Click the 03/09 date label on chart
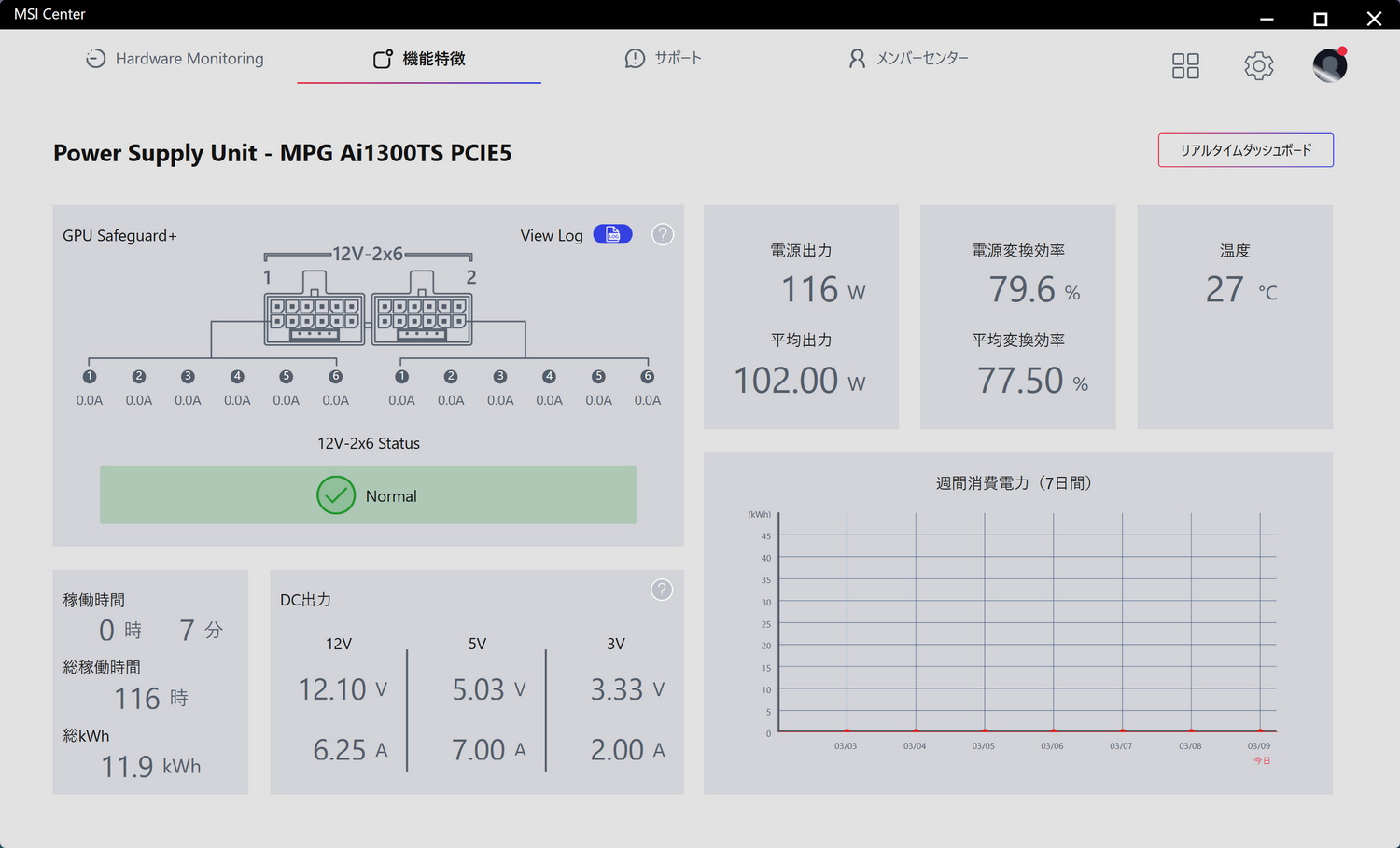Viewport: 1400px width, 848px height. click(1259, 746)
